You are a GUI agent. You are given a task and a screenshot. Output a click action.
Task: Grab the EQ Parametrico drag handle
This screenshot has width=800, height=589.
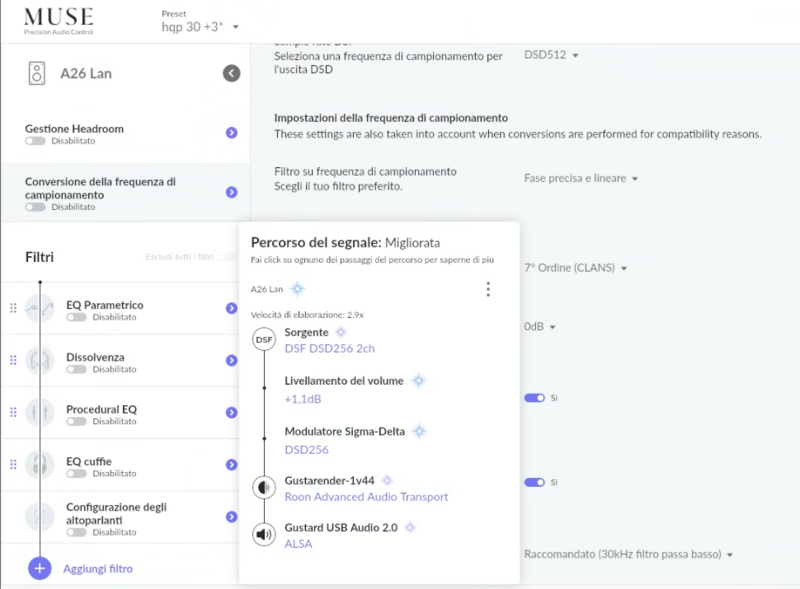click(x=13, y=305)
